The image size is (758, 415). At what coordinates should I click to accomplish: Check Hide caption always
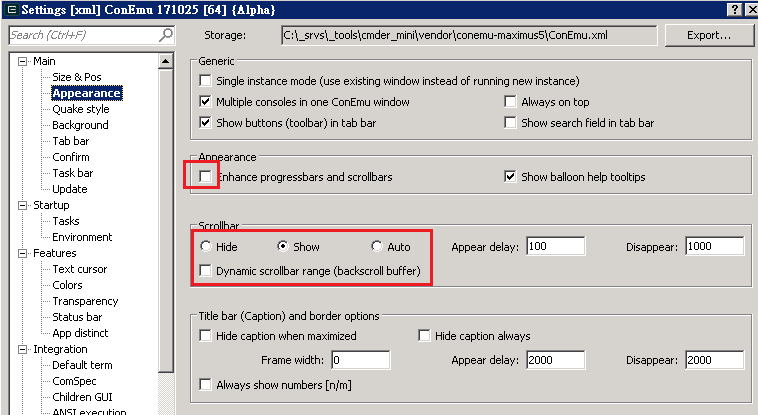coord(424,335)
